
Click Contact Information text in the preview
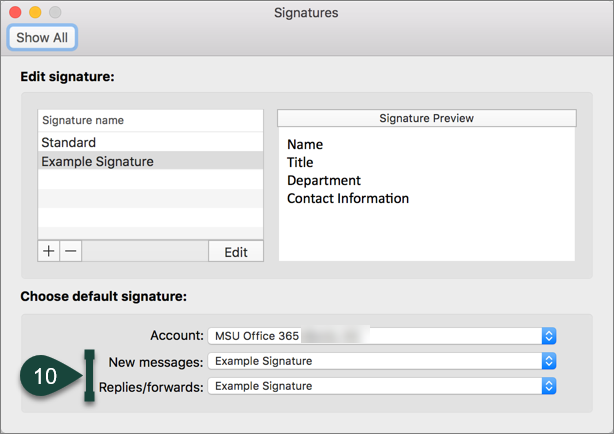(348, 199)
